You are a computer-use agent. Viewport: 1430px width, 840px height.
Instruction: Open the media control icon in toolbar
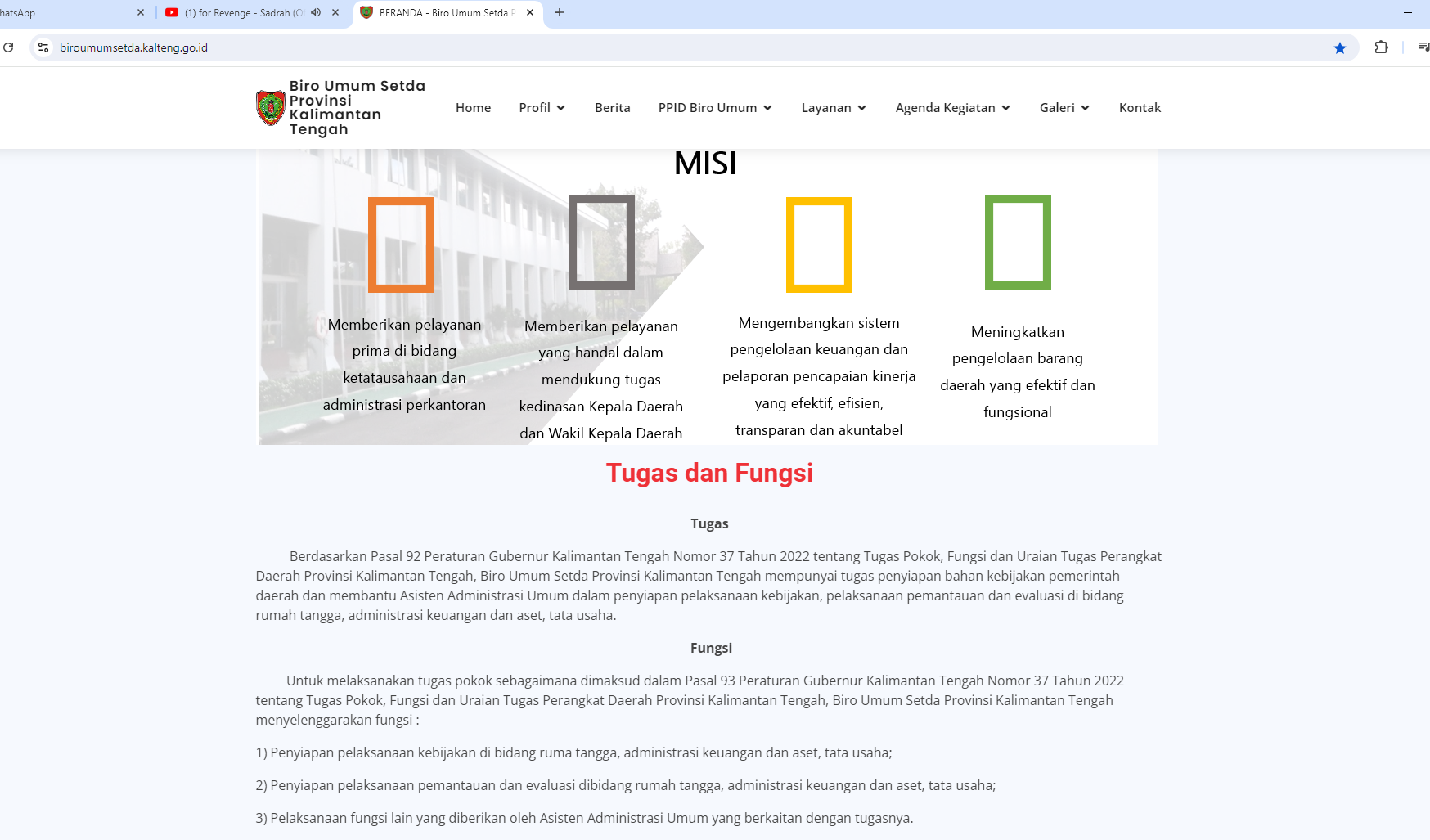tap(1423, 47)
